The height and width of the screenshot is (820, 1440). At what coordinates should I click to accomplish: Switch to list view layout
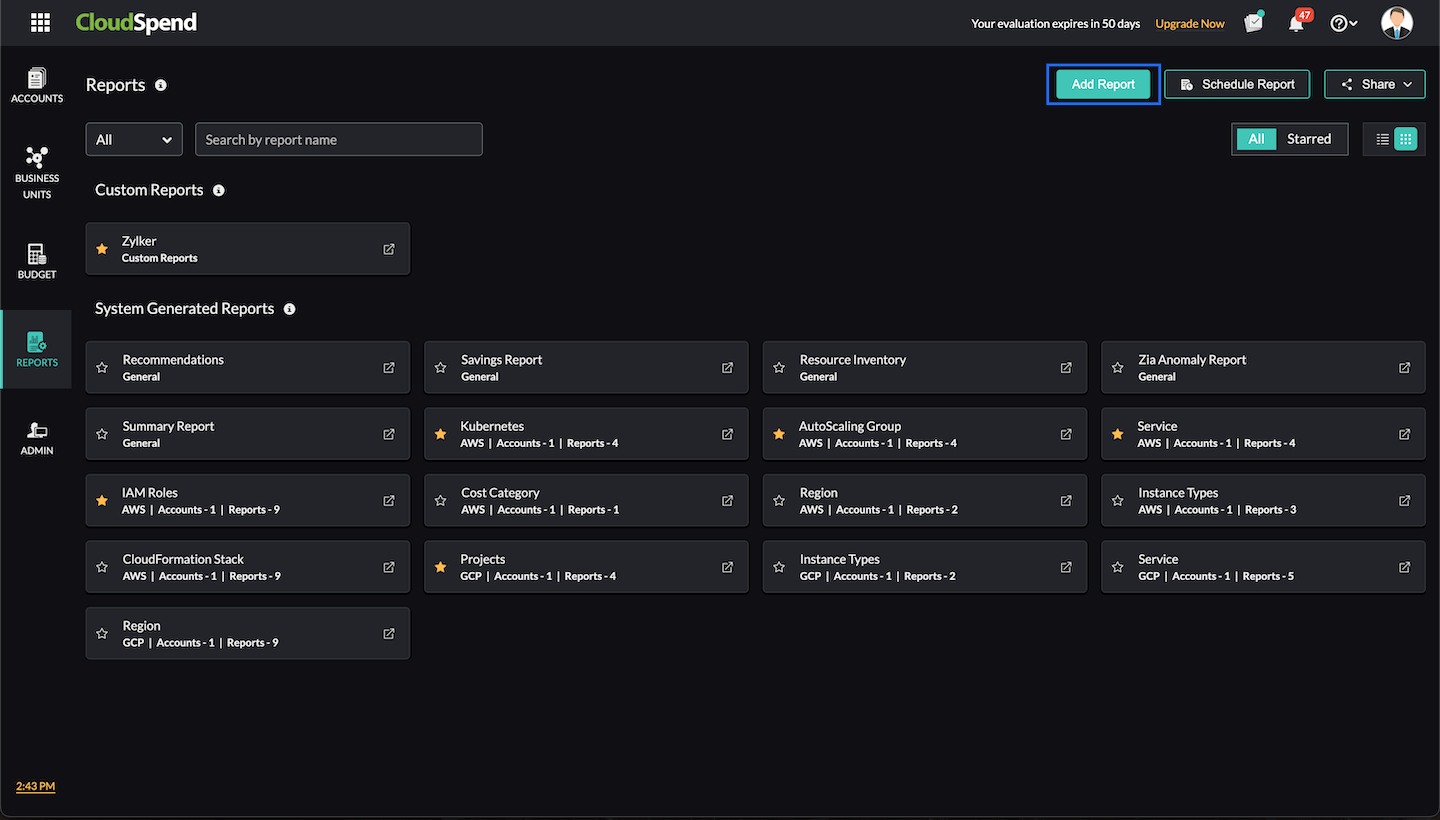[1383, 140]
